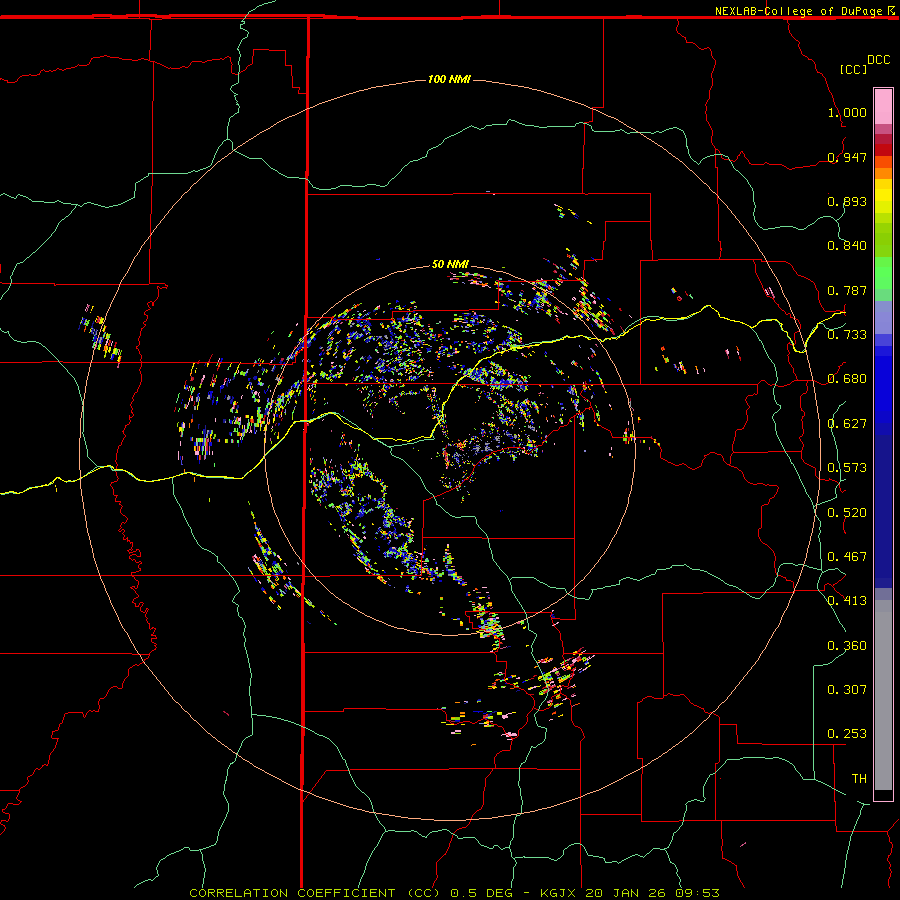Click the 0.413 scale value
The image size is (900, 900).
tap(847, 601)
